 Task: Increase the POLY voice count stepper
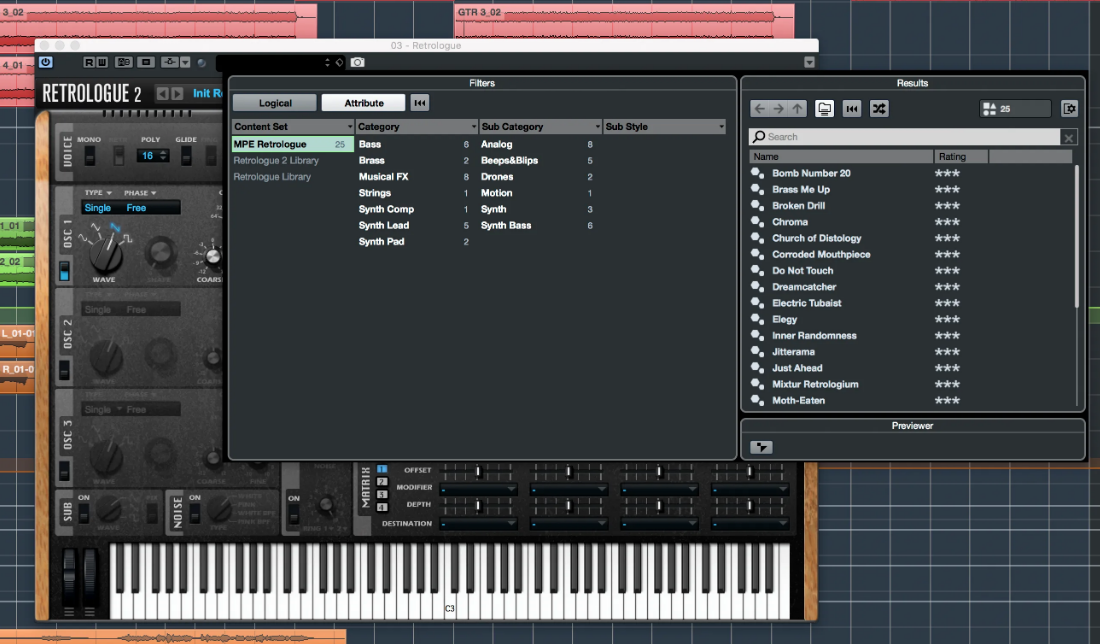[163, 152]
